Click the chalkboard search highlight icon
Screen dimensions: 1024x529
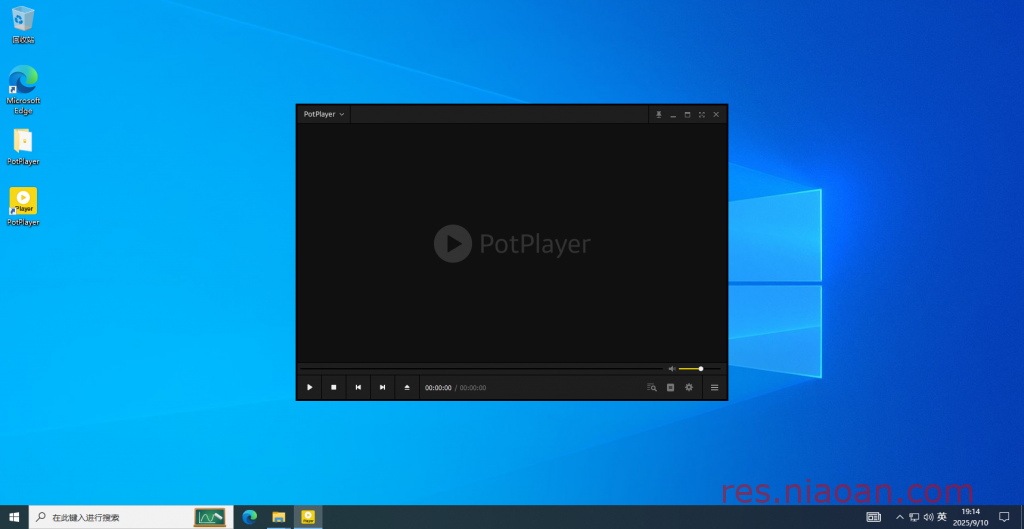pyautogui.click(x=210, y=517)
